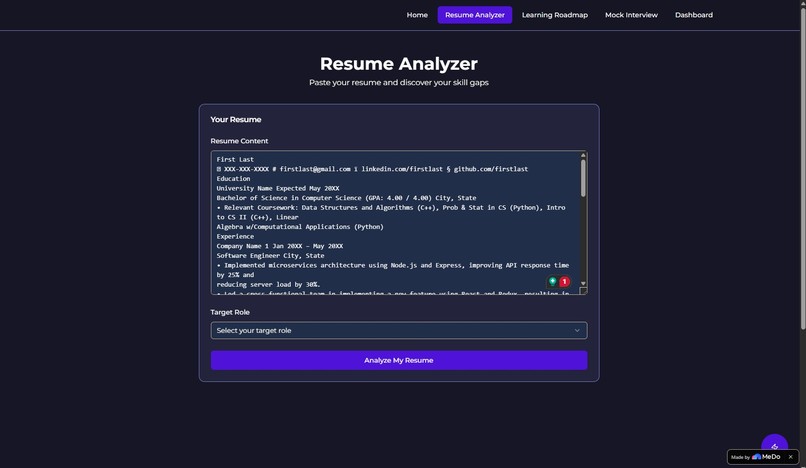
Task: Click the 'Experience' line in resume text
Action: [x=235, y=237]
